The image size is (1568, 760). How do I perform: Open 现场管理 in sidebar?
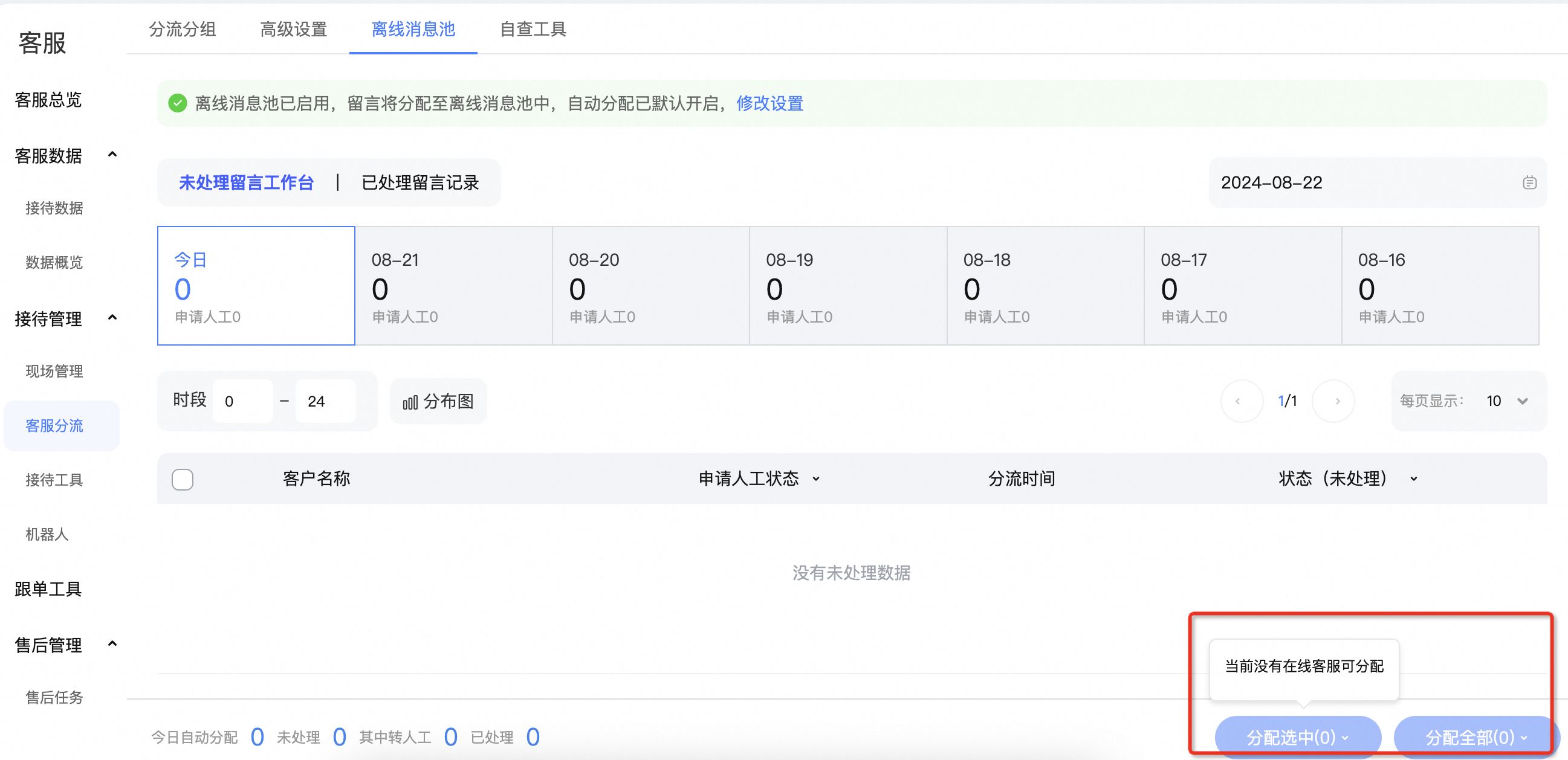point(54,371)
